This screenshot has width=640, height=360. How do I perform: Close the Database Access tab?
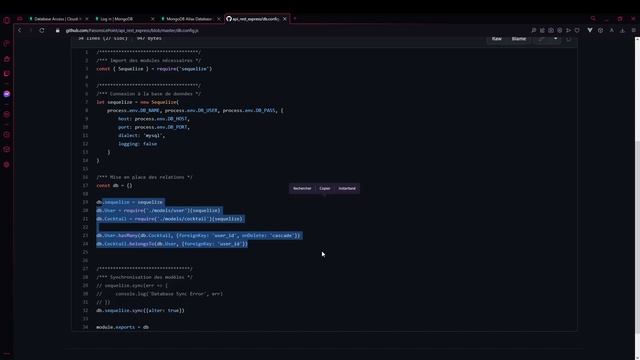(87, 19)
